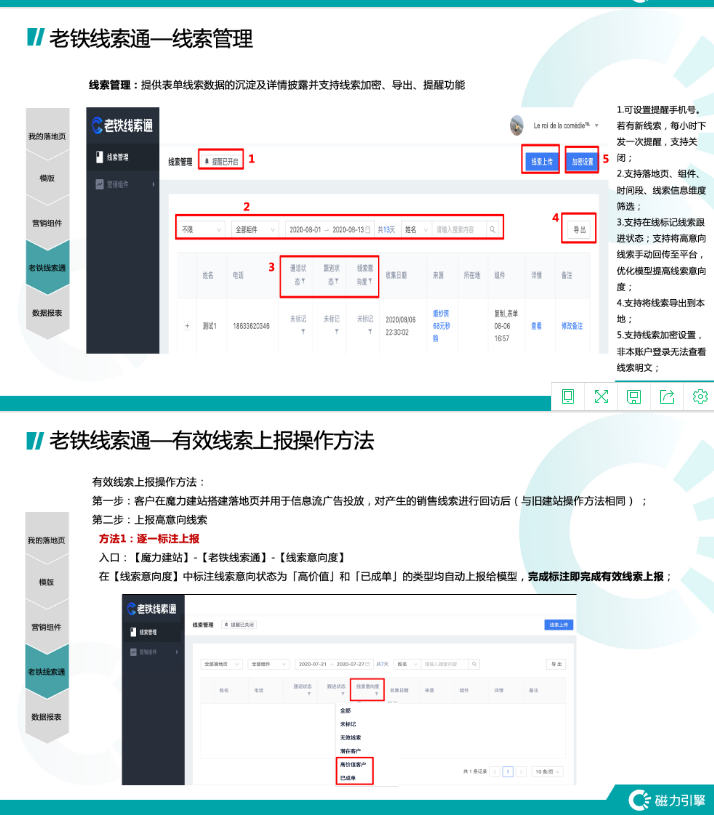Viewport: 714px width, 815px height.
Task: Choose 全部 from the intent filter menu
Action: point(346,710)
